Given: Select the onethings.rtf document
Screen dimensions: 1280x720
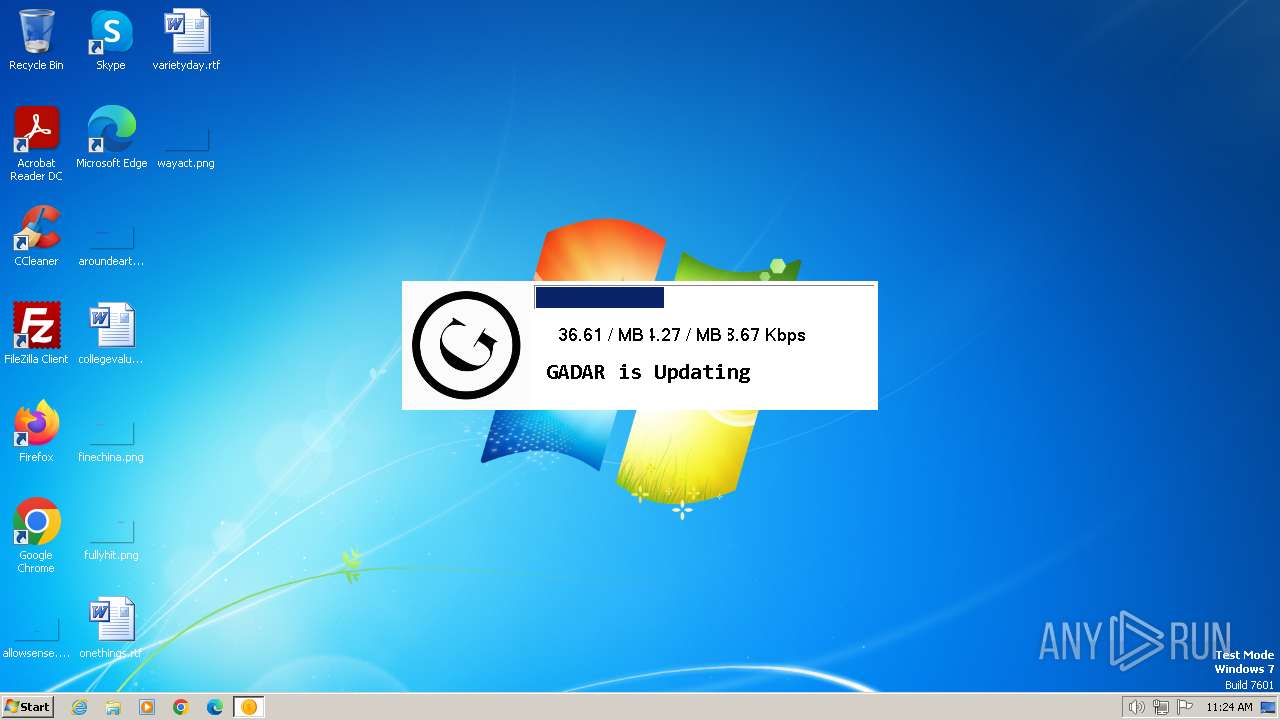Looking at the screenshot, I should coord(111,628).
